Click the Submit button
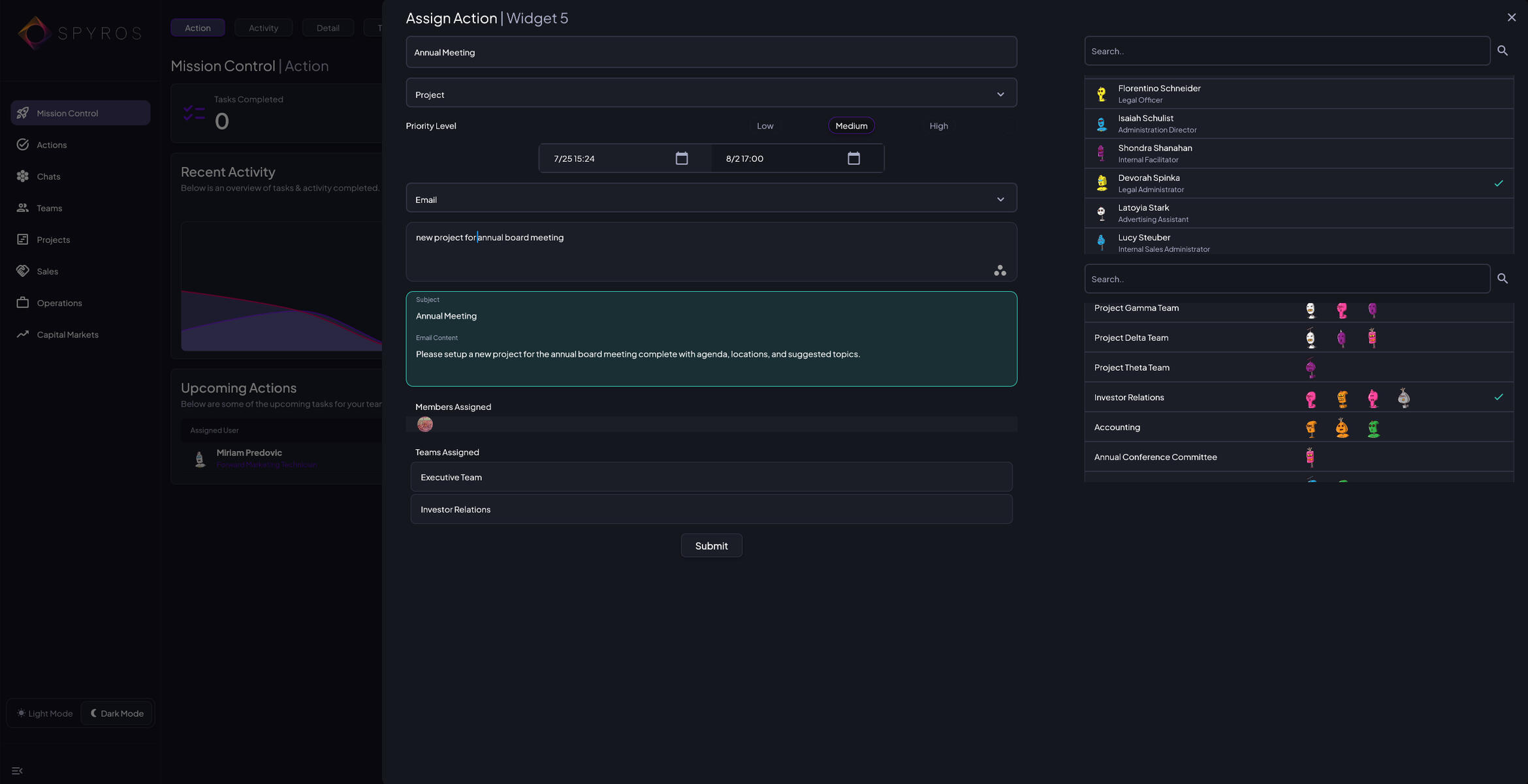 711,546
